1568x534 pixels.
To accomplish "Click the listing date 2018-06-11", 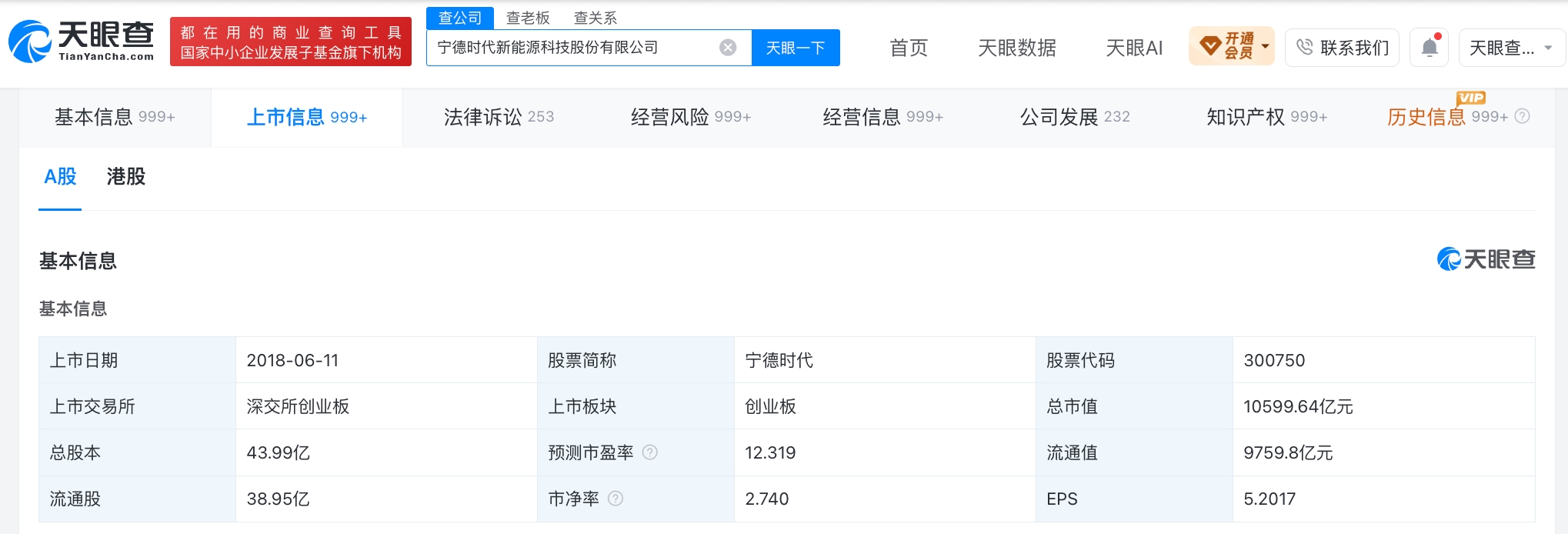I will 292,360.
